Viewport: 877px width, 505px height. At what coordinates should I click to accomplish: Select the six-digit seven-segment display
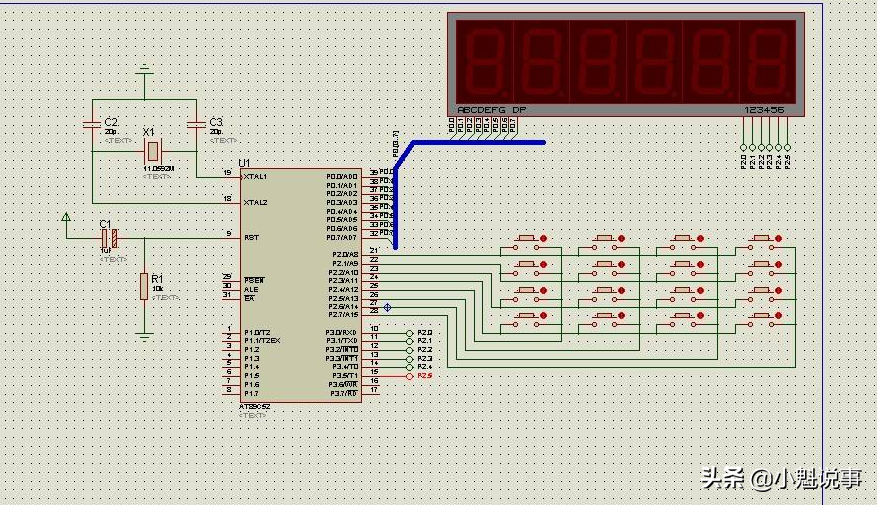626,64
